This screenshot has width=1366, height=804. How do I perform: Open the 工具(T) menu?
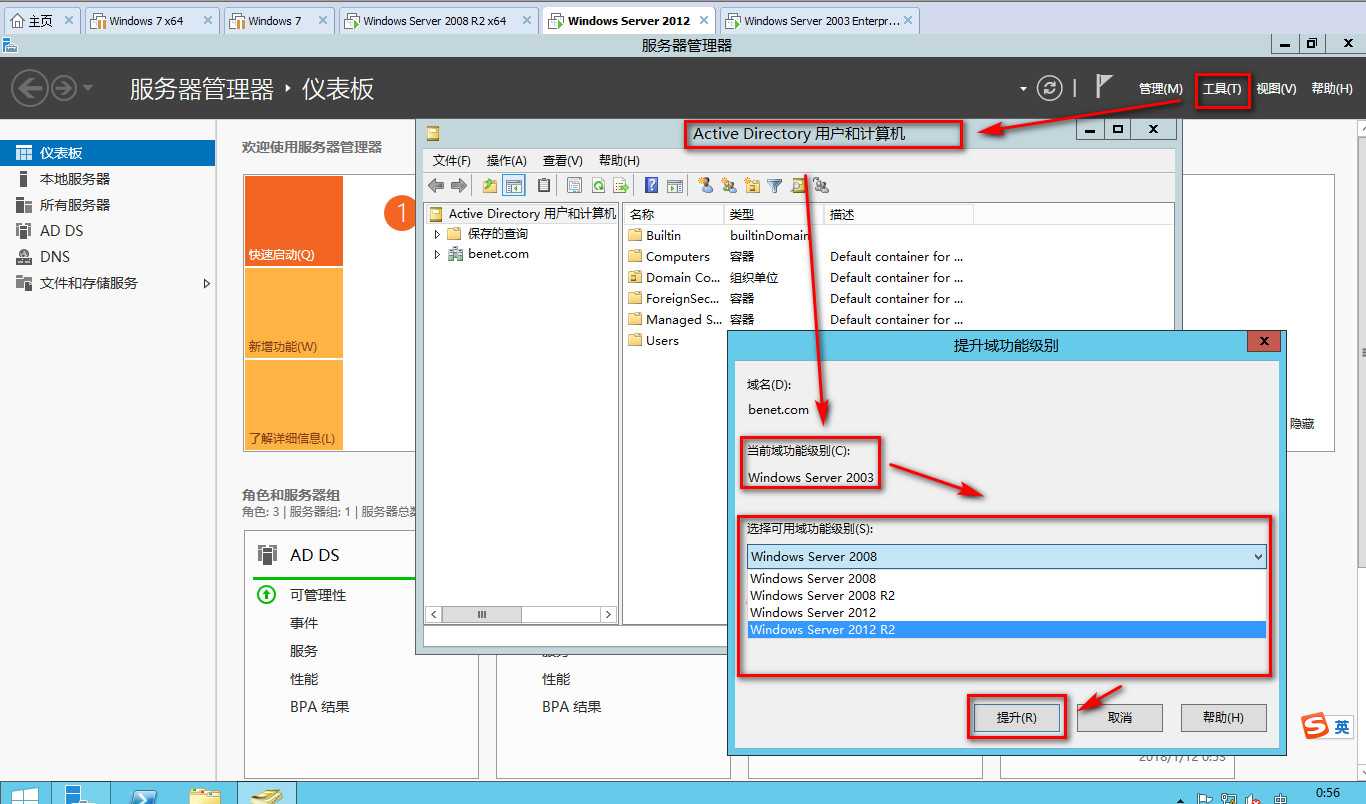[x=1222, y=89]
